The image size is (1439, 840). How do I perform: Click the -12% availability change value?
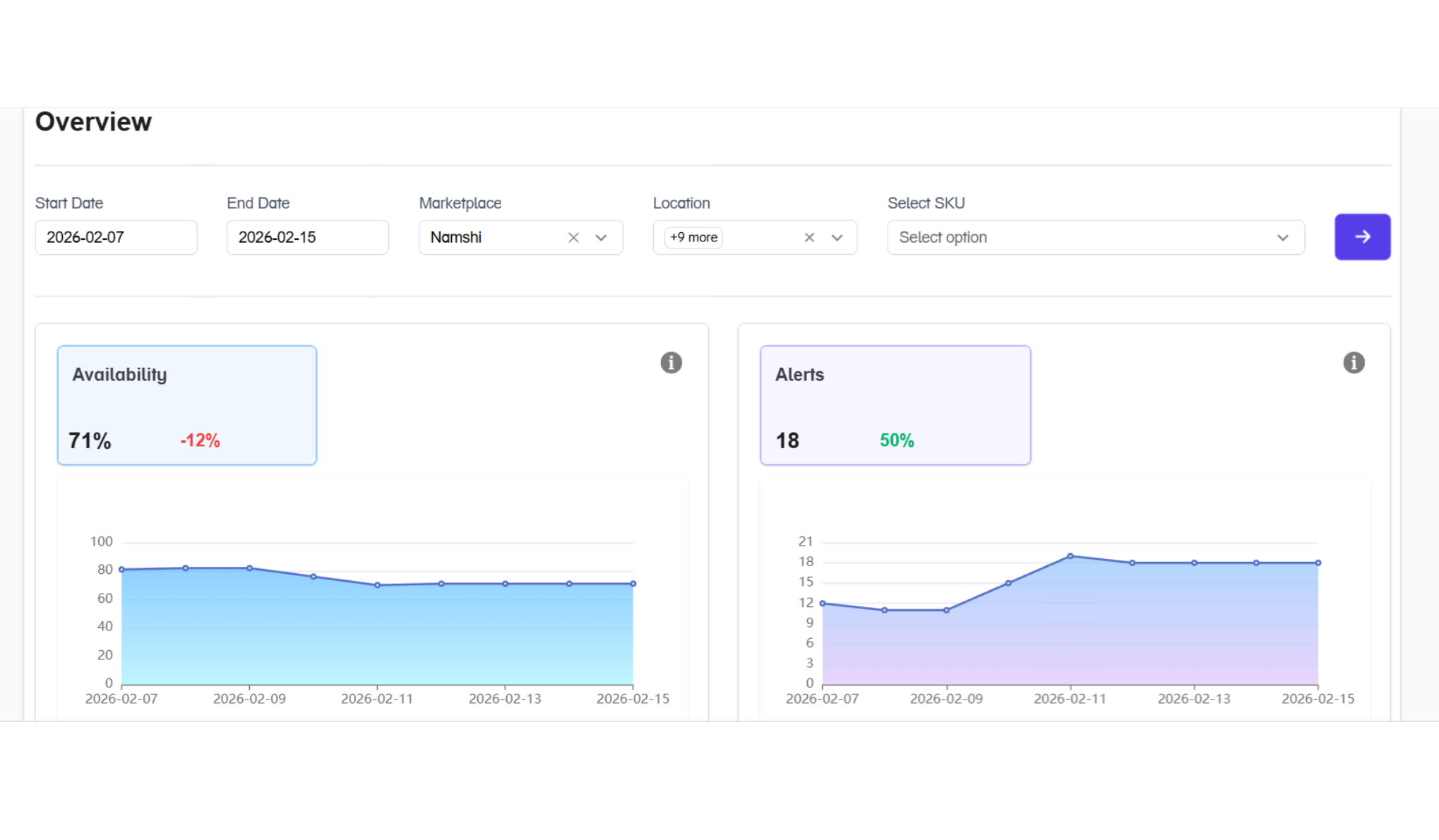[x=200, y=440]
